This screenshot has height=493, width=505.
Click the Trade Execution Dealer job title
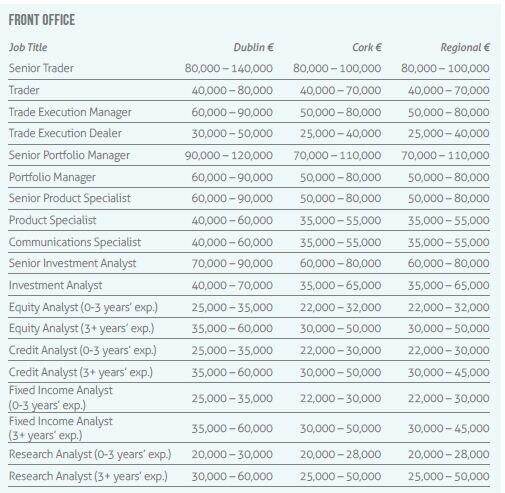tap(65, 133)
